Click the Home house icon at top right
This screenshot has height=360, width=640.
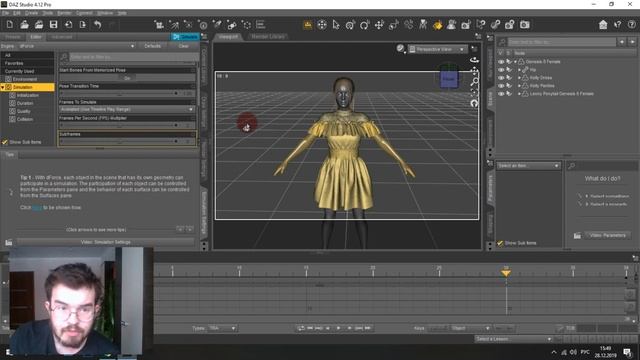click(603, 25)
